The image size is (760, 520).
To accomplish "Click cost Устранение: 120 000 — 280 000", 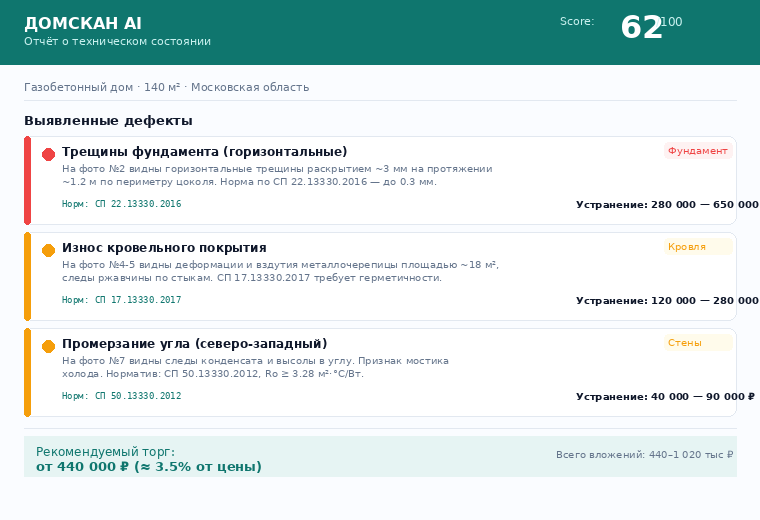I will [667, 300].
